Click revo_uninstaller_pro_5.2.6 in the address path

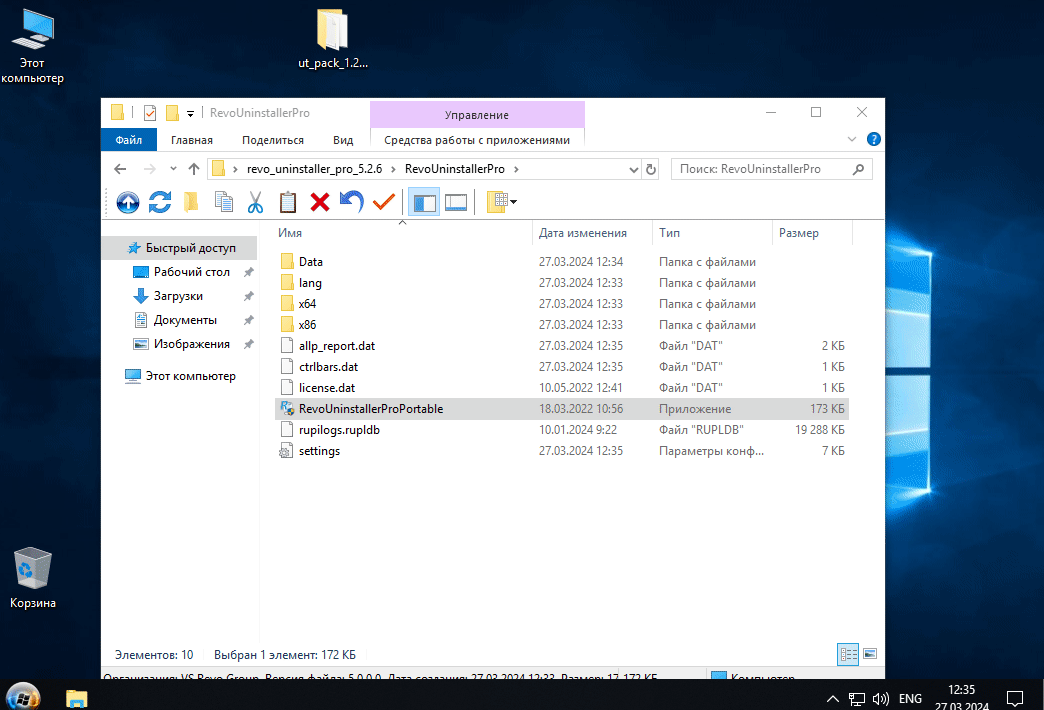tap(314, 169)
